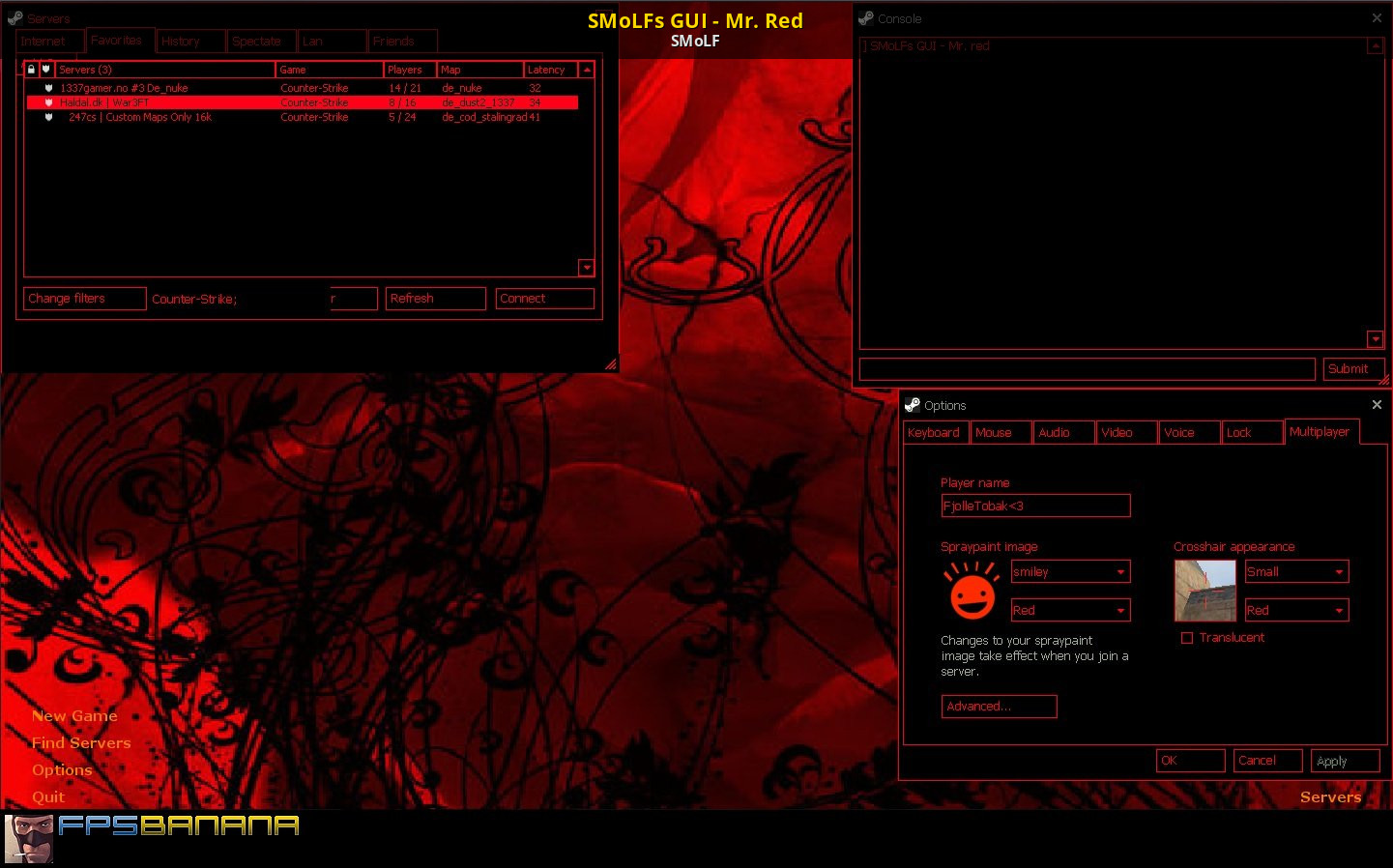The width and height of the screenshot is (1393, 868).
Task: Click the secure shield column header icon
Action: (x=45, y=70)
